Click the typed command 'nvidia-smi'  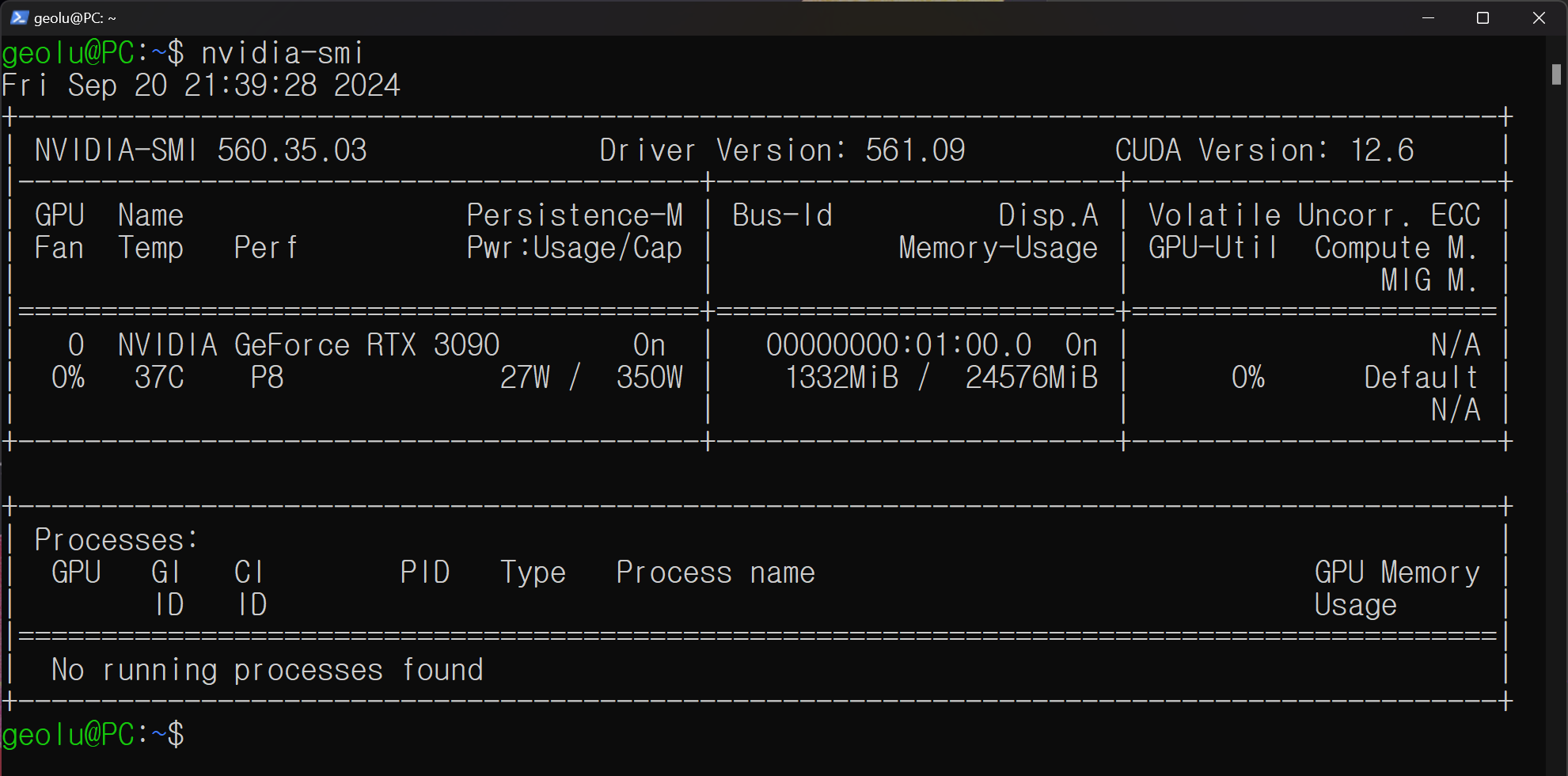point(283,53)
